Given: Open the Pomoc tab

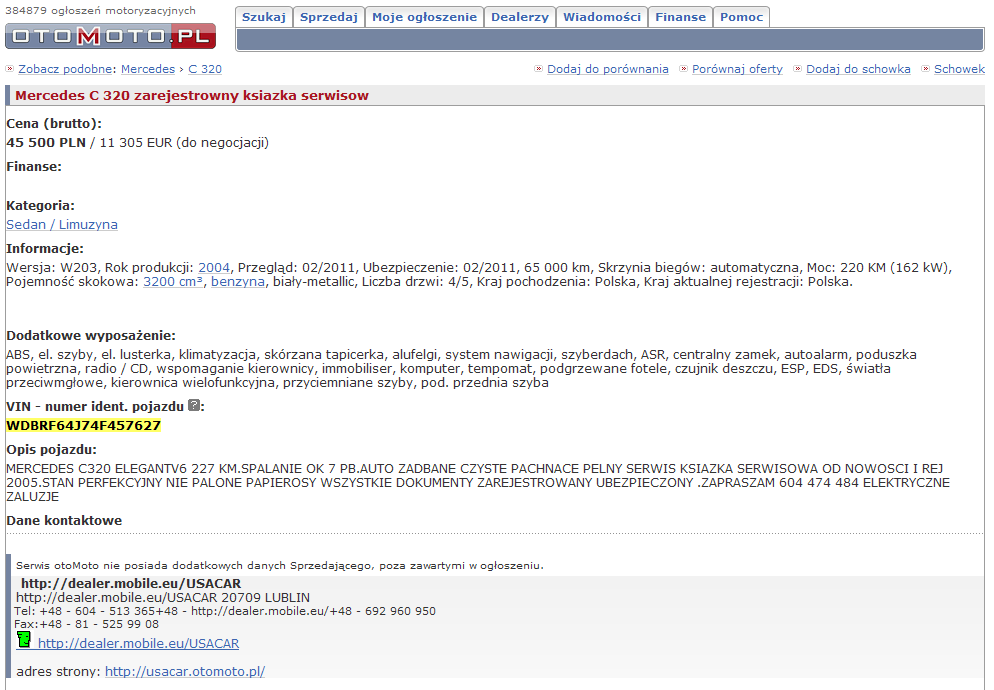Looking at the screenshot, I should pos(741,17).
